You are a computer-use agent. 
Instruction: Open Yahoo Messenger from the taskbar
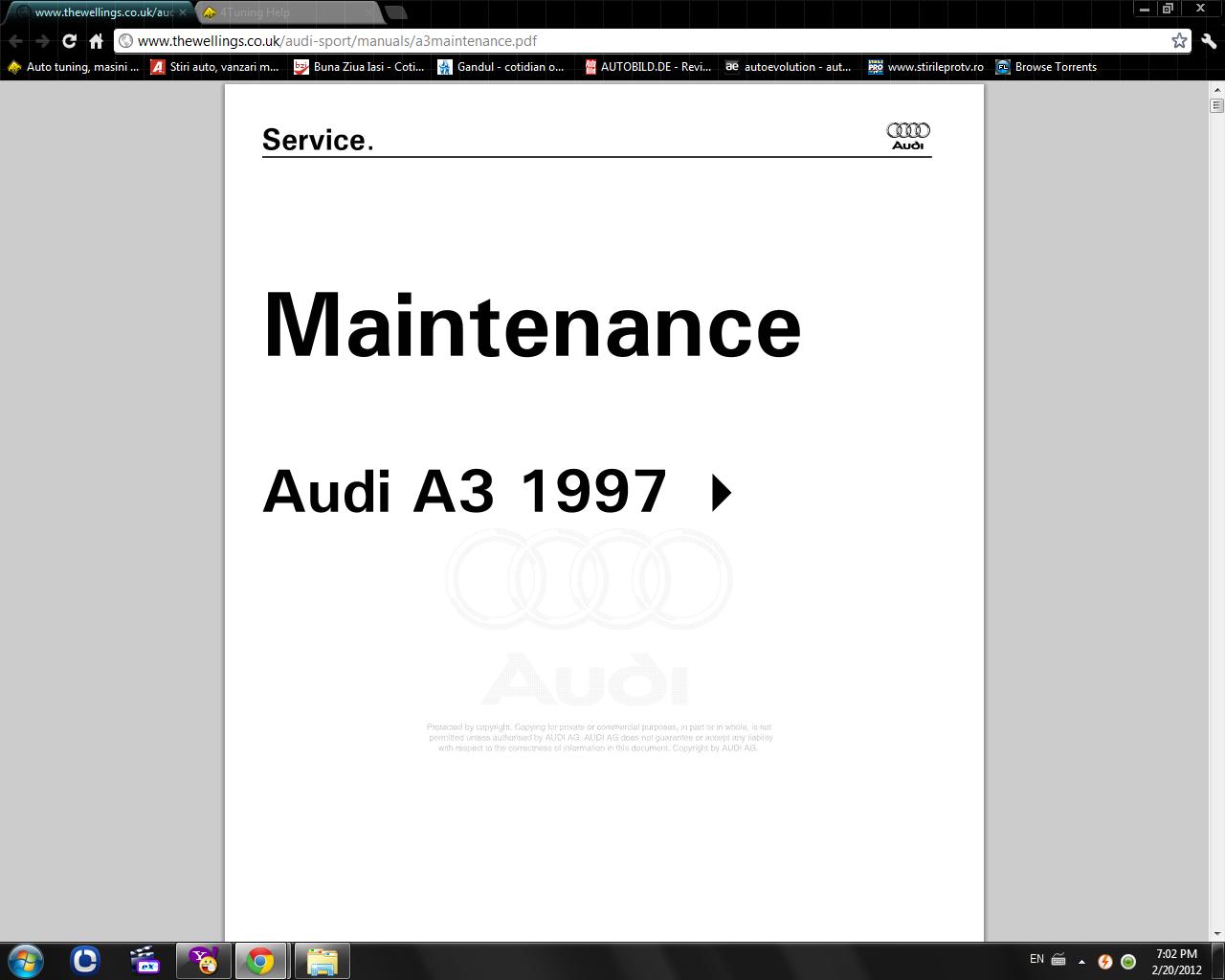203,961
